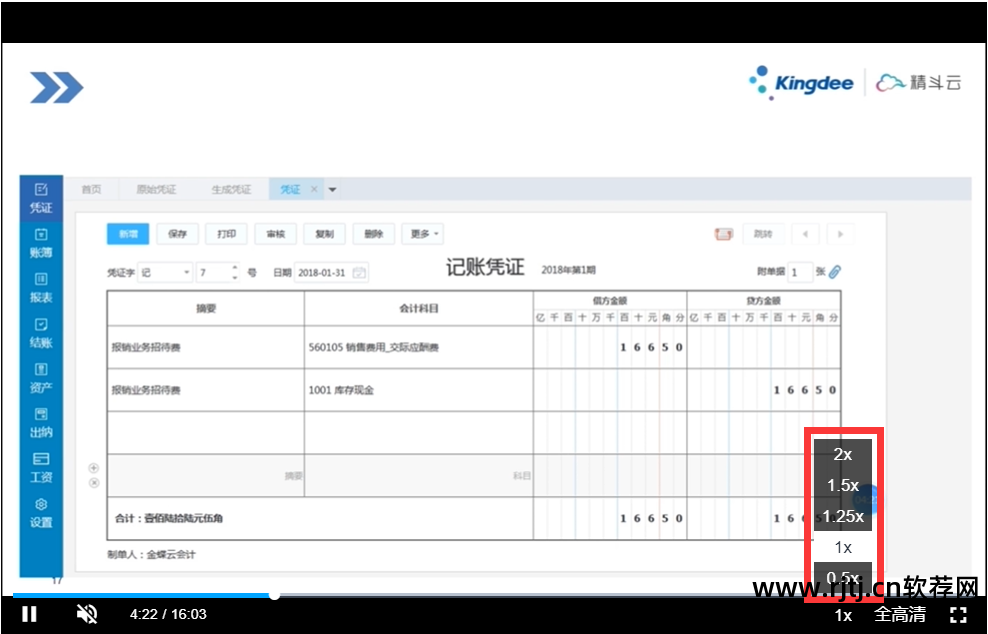Open the 更多 dropdown menu
988x634 pixels.
tap(423, 234)
